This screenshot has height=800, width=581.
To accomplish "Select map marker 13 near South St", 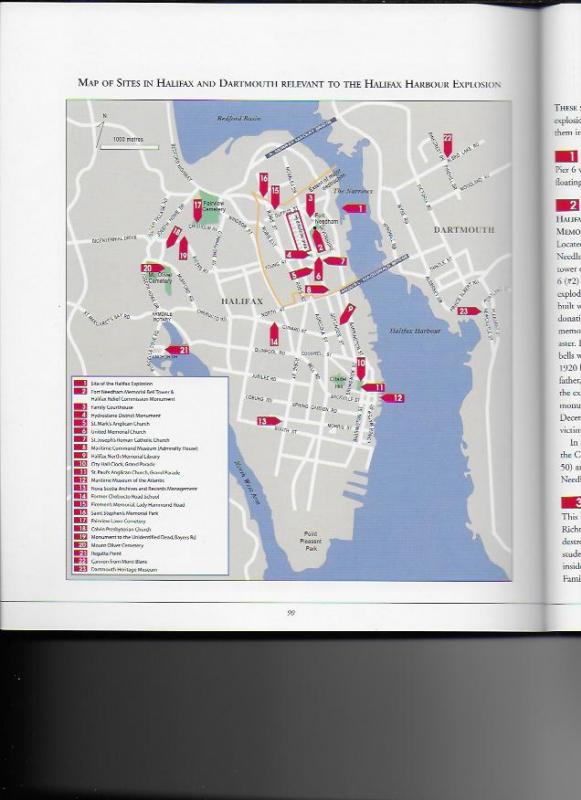I will (268, 421).
